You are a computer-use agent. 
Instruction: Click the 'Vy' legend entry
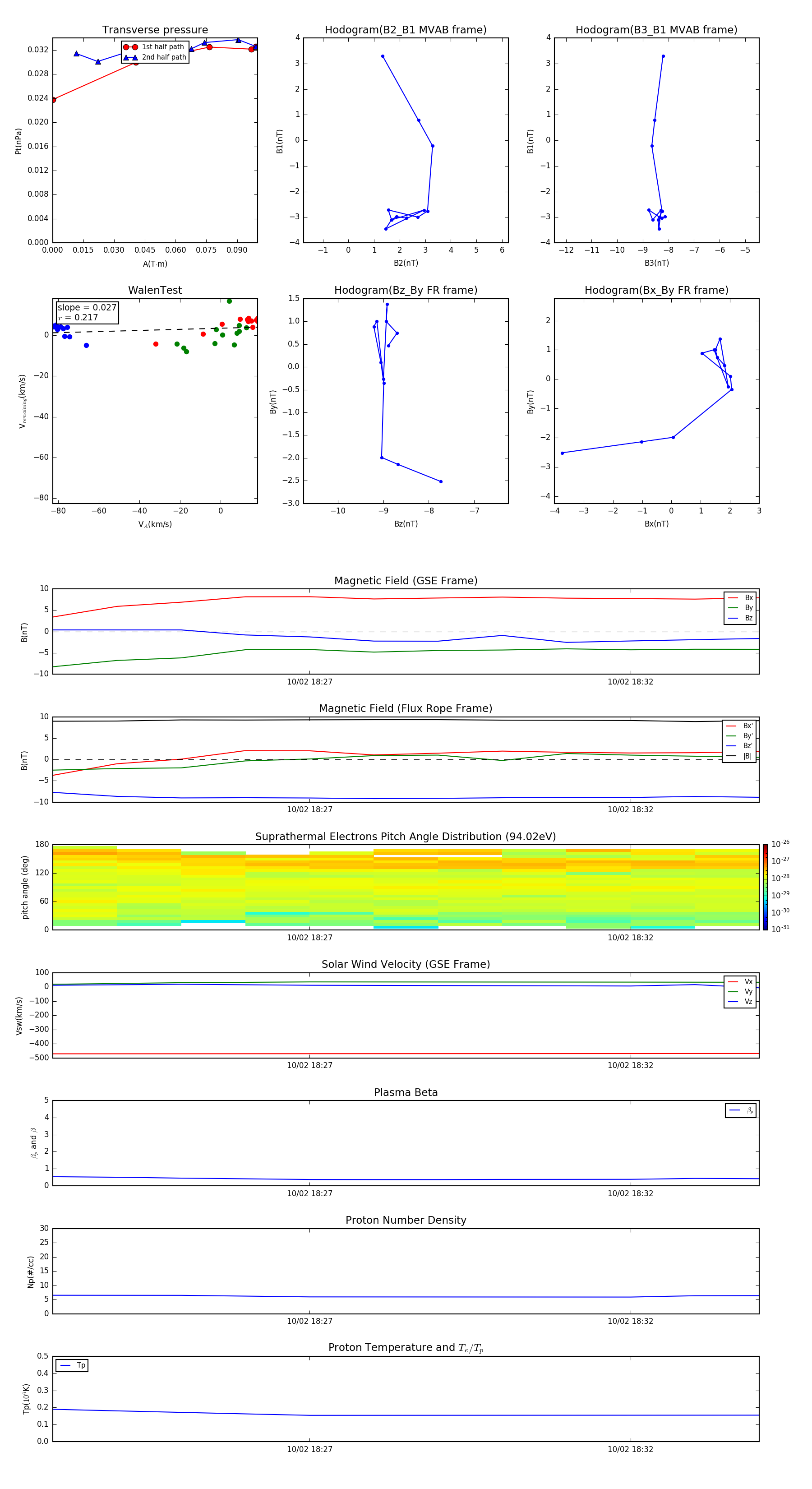[x=740, y=991]
